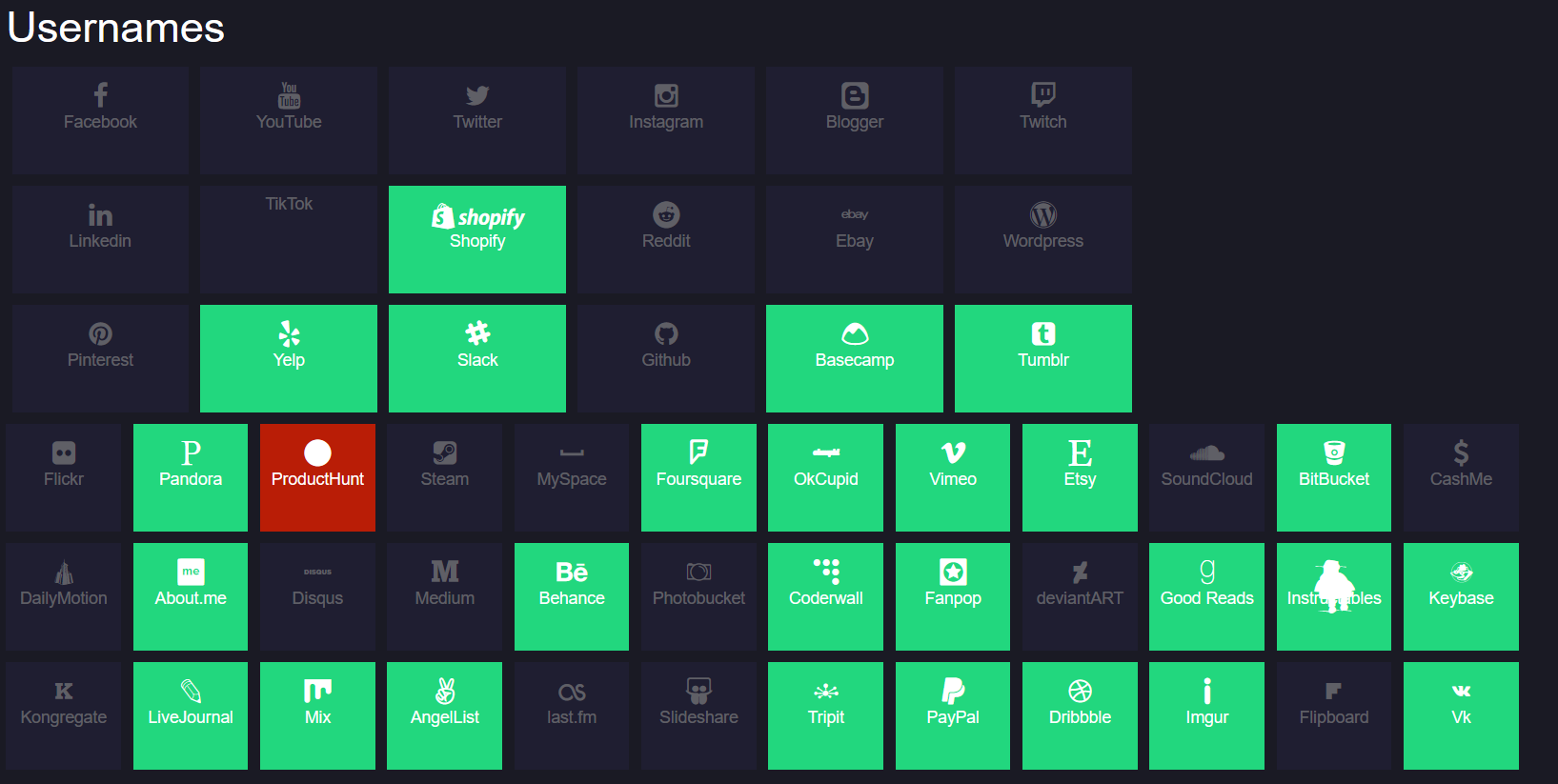Click the Foursquare logo icon
This screenshot has width=1558, height=784.
click(x=698, y=452)
